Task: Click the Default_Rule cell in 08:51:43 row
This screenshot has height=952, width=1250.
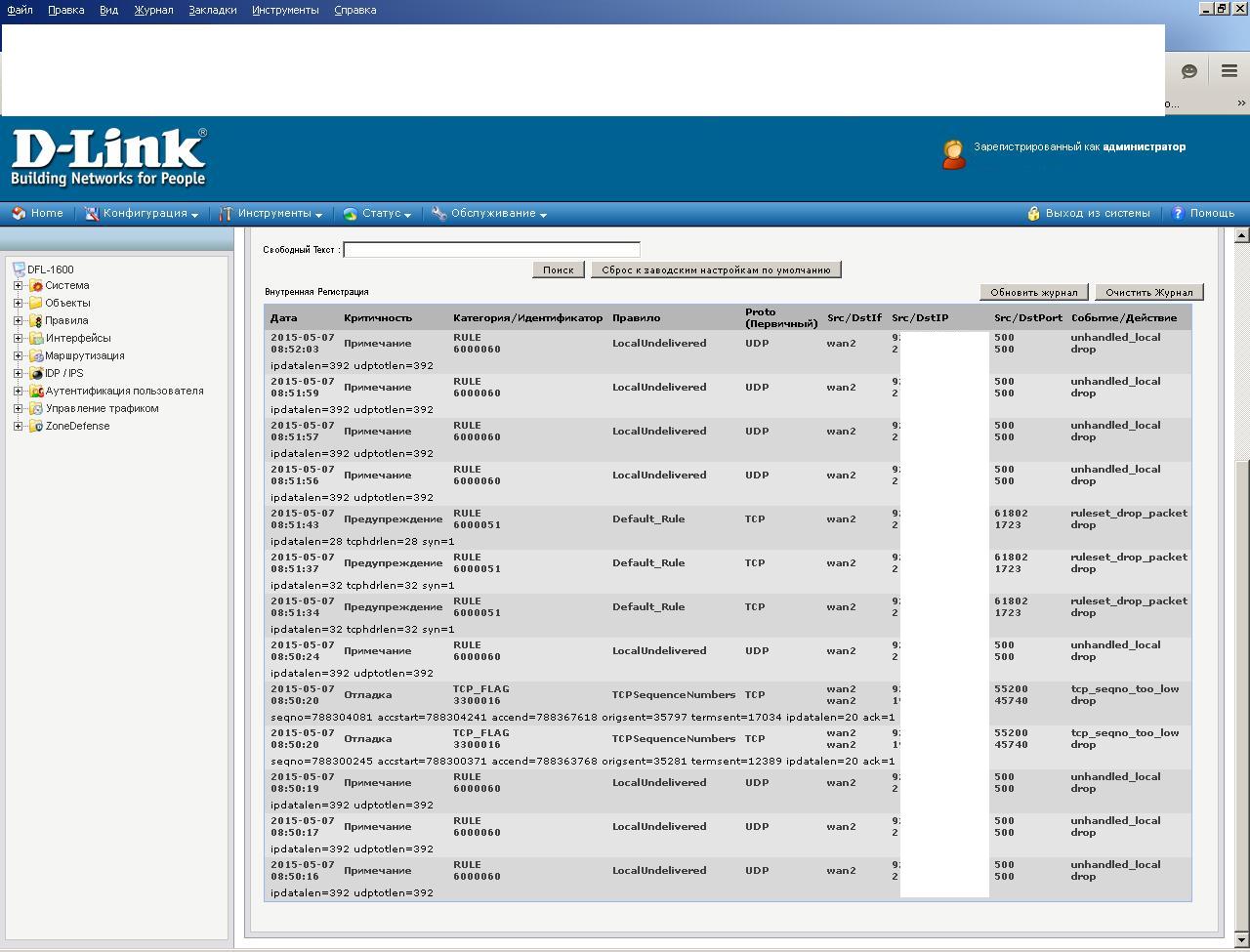Action: click(648, 519)
